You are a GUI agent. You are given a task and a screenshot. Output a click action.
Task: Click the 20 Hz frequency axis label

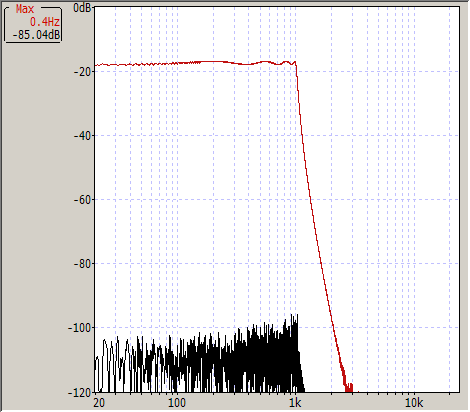click(99, 403)
